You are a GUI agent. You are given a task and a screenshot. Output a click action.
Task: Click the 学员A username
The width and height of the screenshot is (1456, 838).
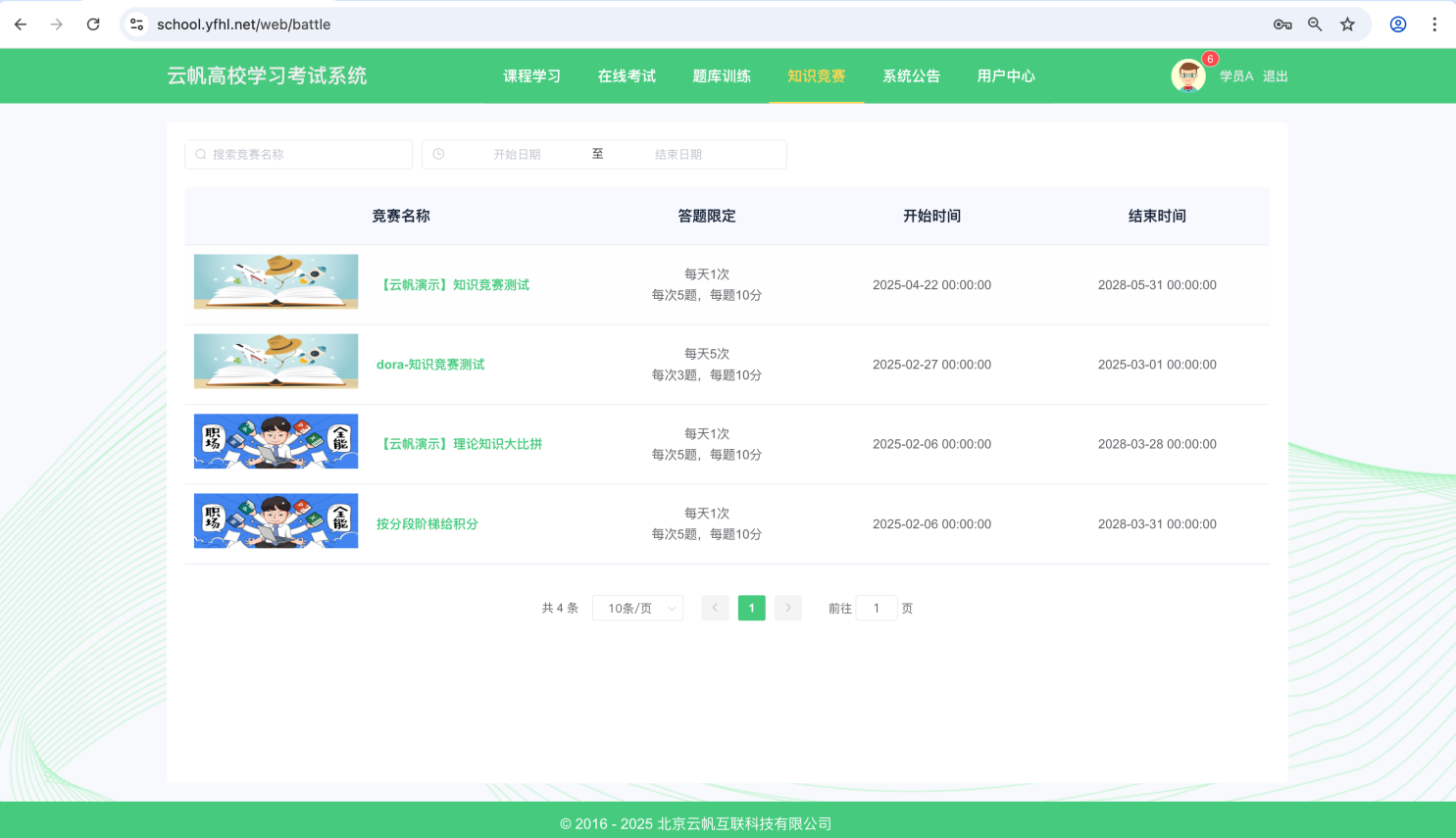click(1236, 76)
